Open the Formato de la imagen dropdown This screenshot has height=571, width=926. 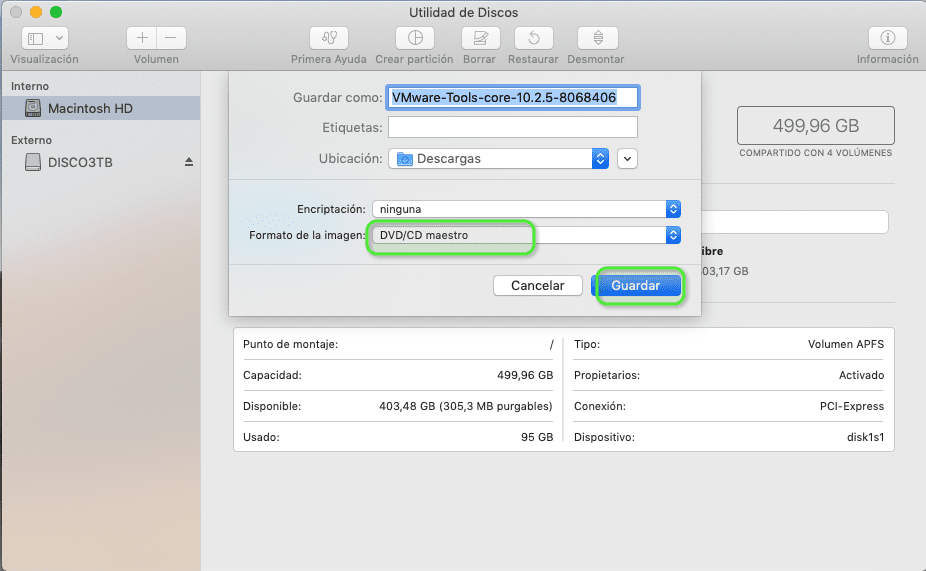tap(525, 235)
